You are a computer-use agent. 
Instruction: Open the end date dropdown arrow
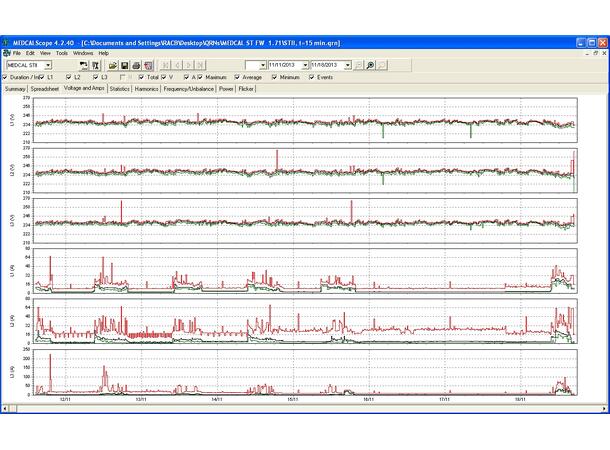tap(348, 65)
